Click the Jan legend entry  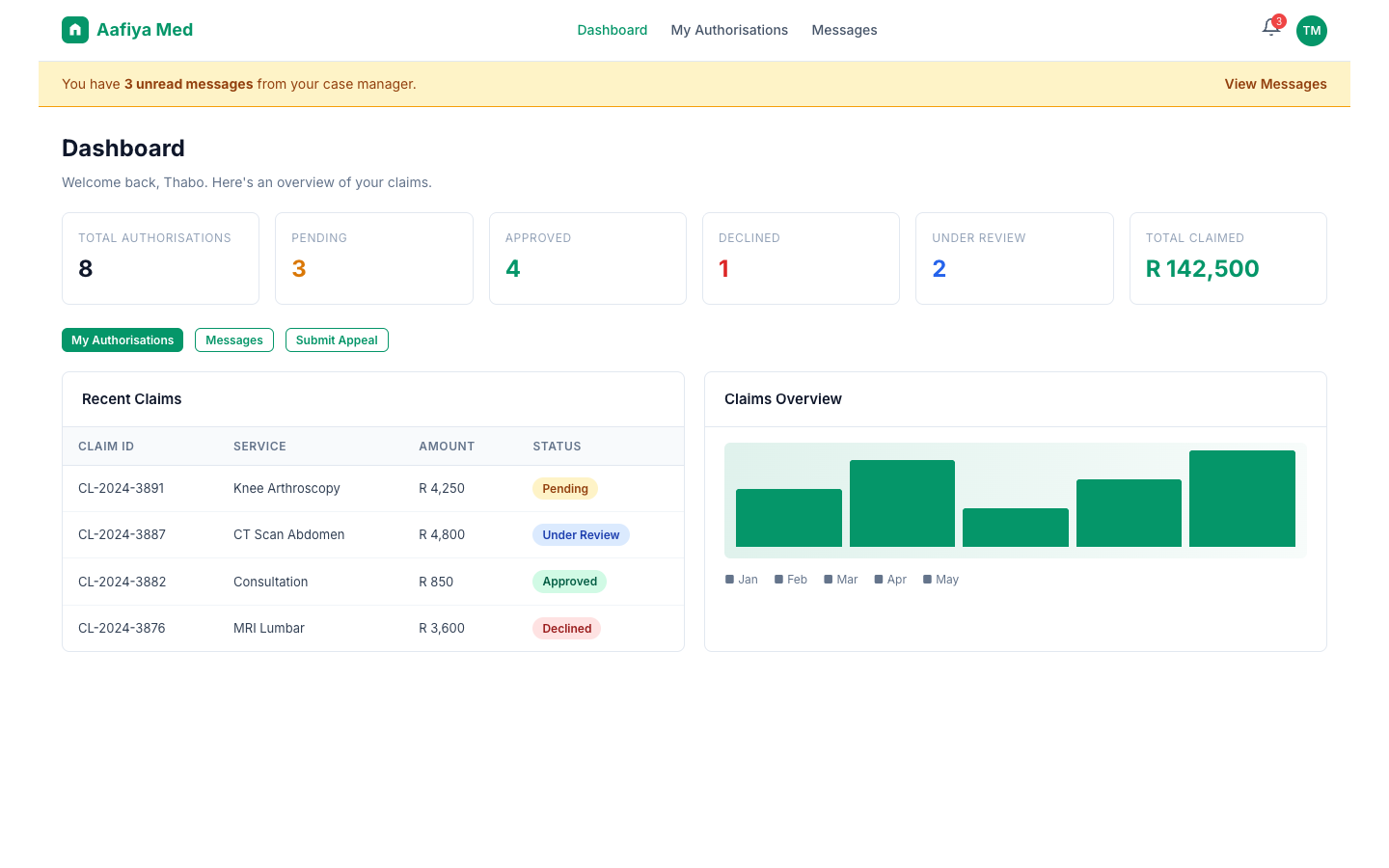(x=742, y=580)
